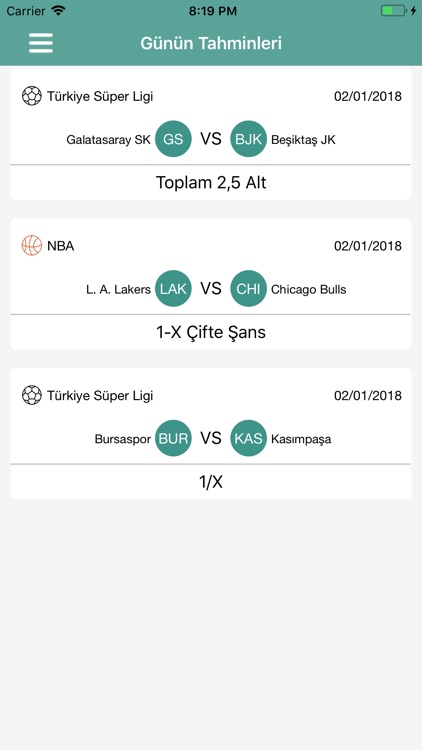Click the first card's soccer ball icon

tap(32, 96)
